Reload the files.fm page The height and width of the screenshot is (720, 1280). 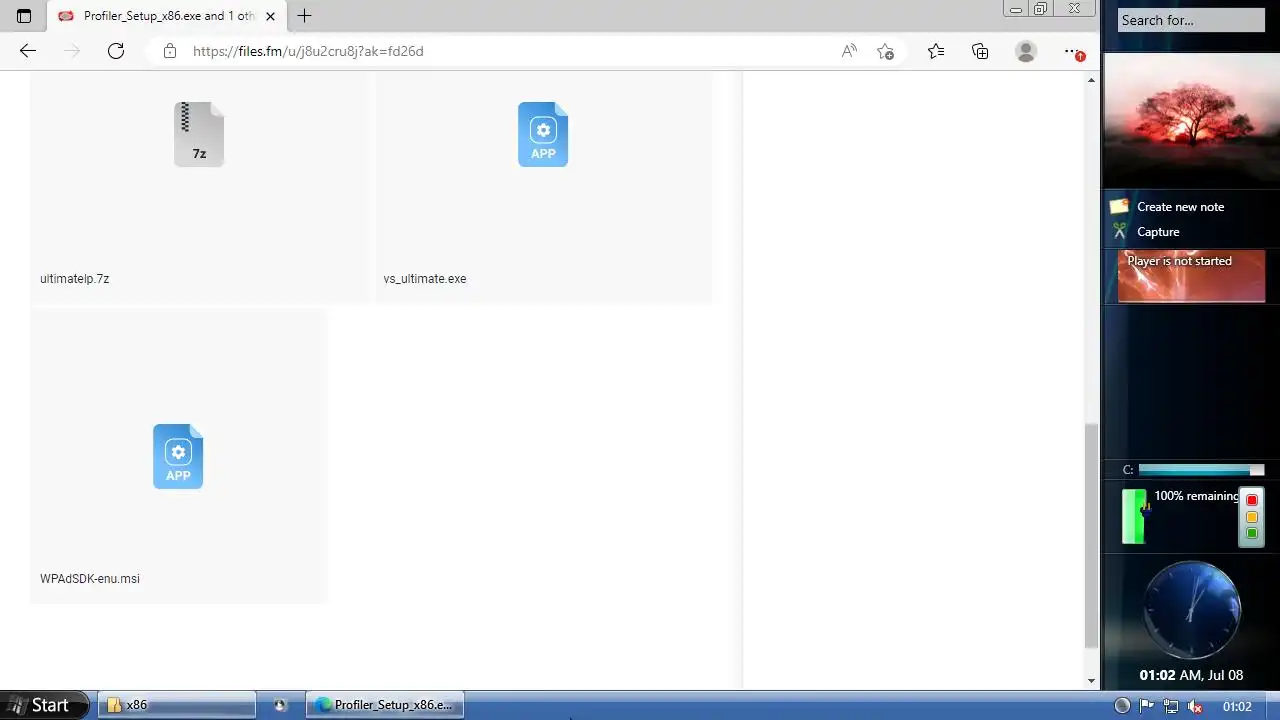point(116,51)
